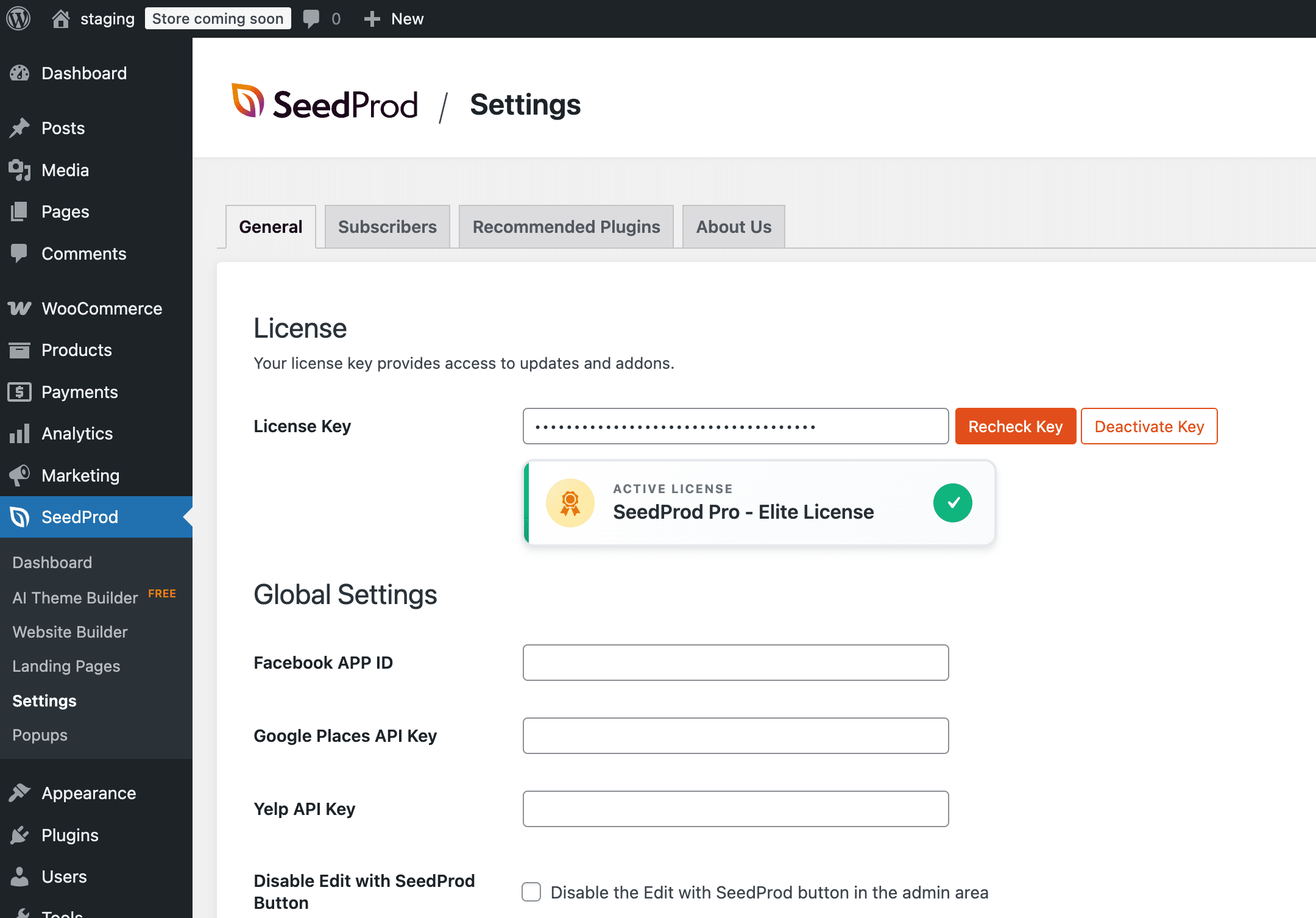View the About Us tab

click(x=733, y=226)
